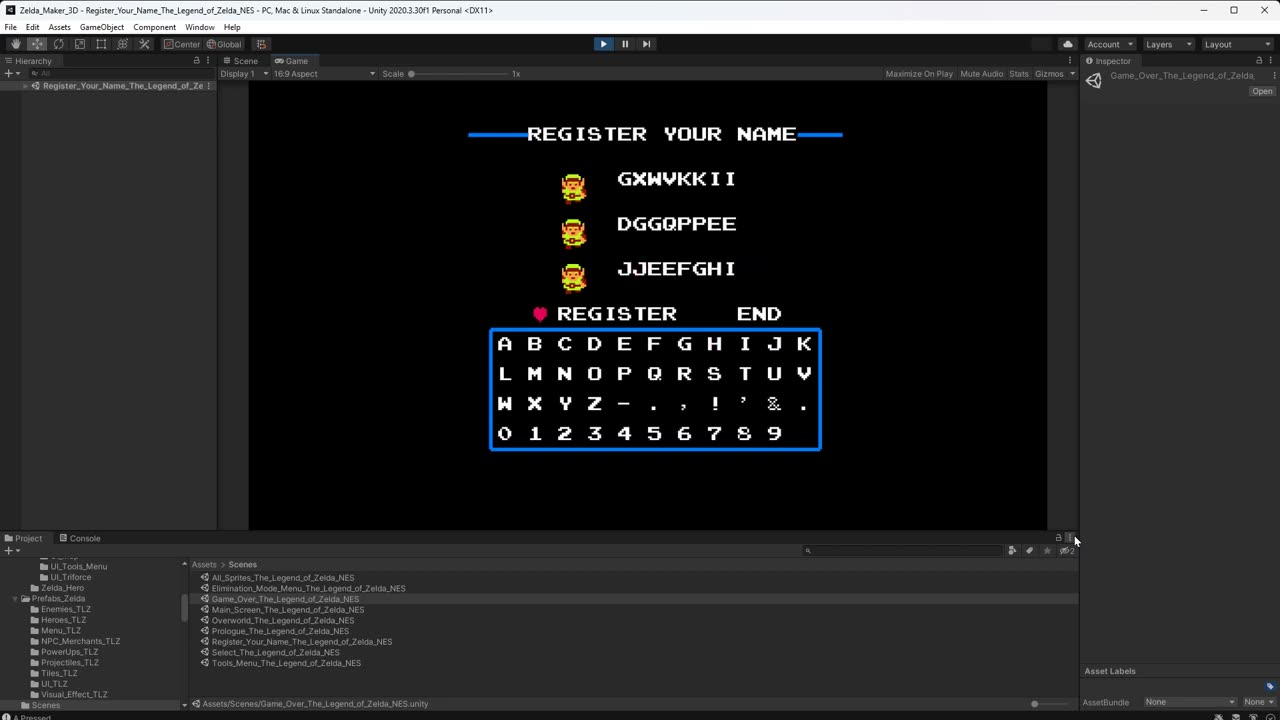Open the Display 1 dropdown

point(245,74)
